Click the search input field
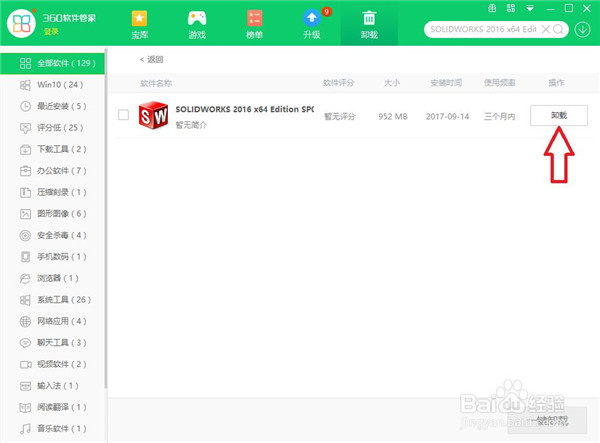The height and width of the screenshot is (443, 600). click(480, 29)
